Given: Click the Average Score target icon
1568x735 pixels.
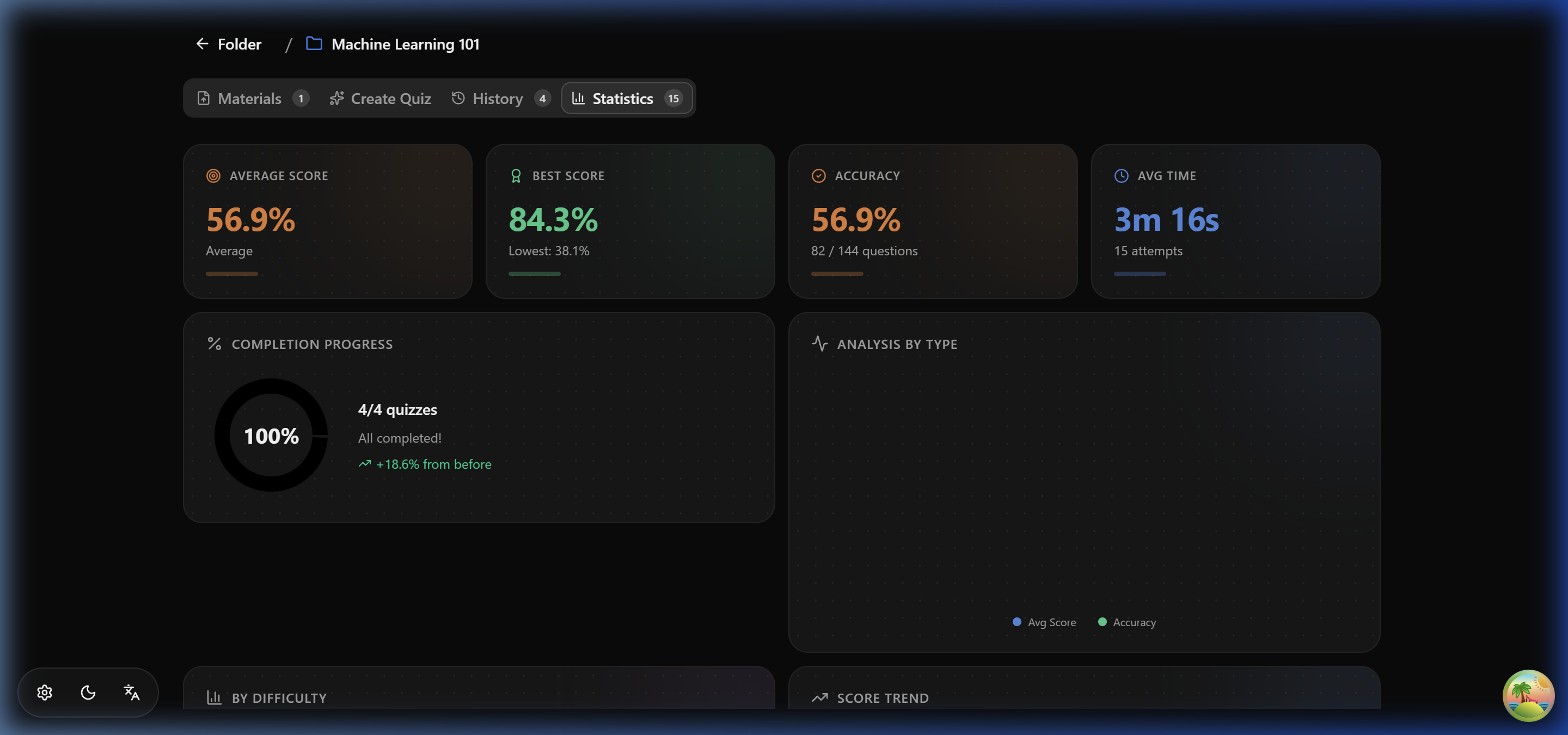Looking at the screenshot, I should coord(213,176).
